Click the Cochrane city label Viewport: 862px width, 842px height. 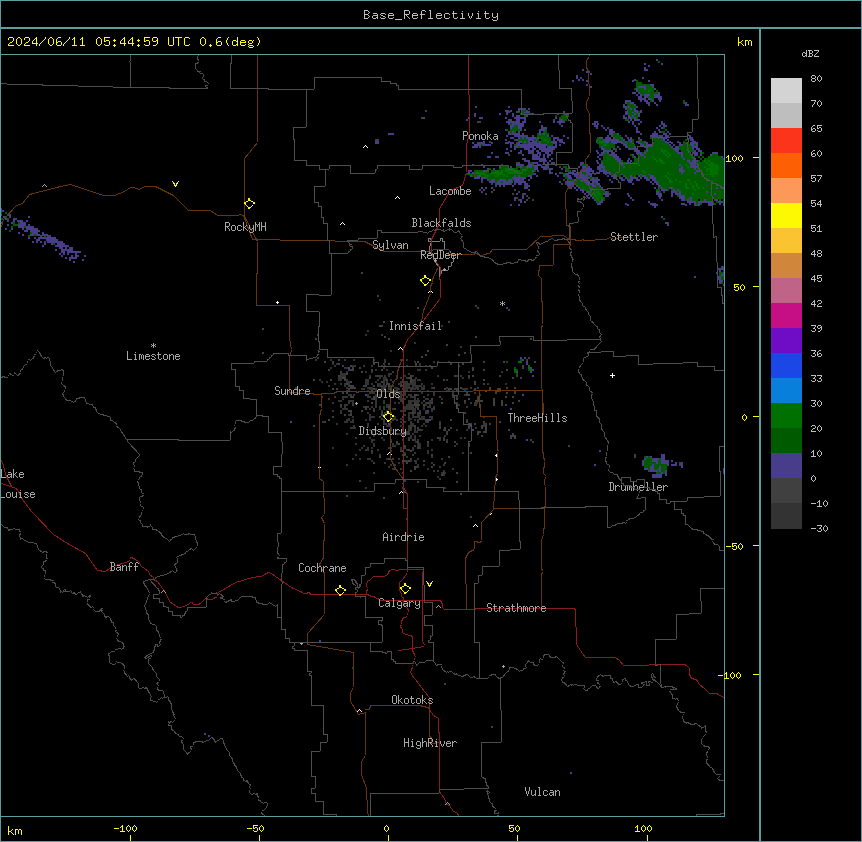(x=322, y=568)
